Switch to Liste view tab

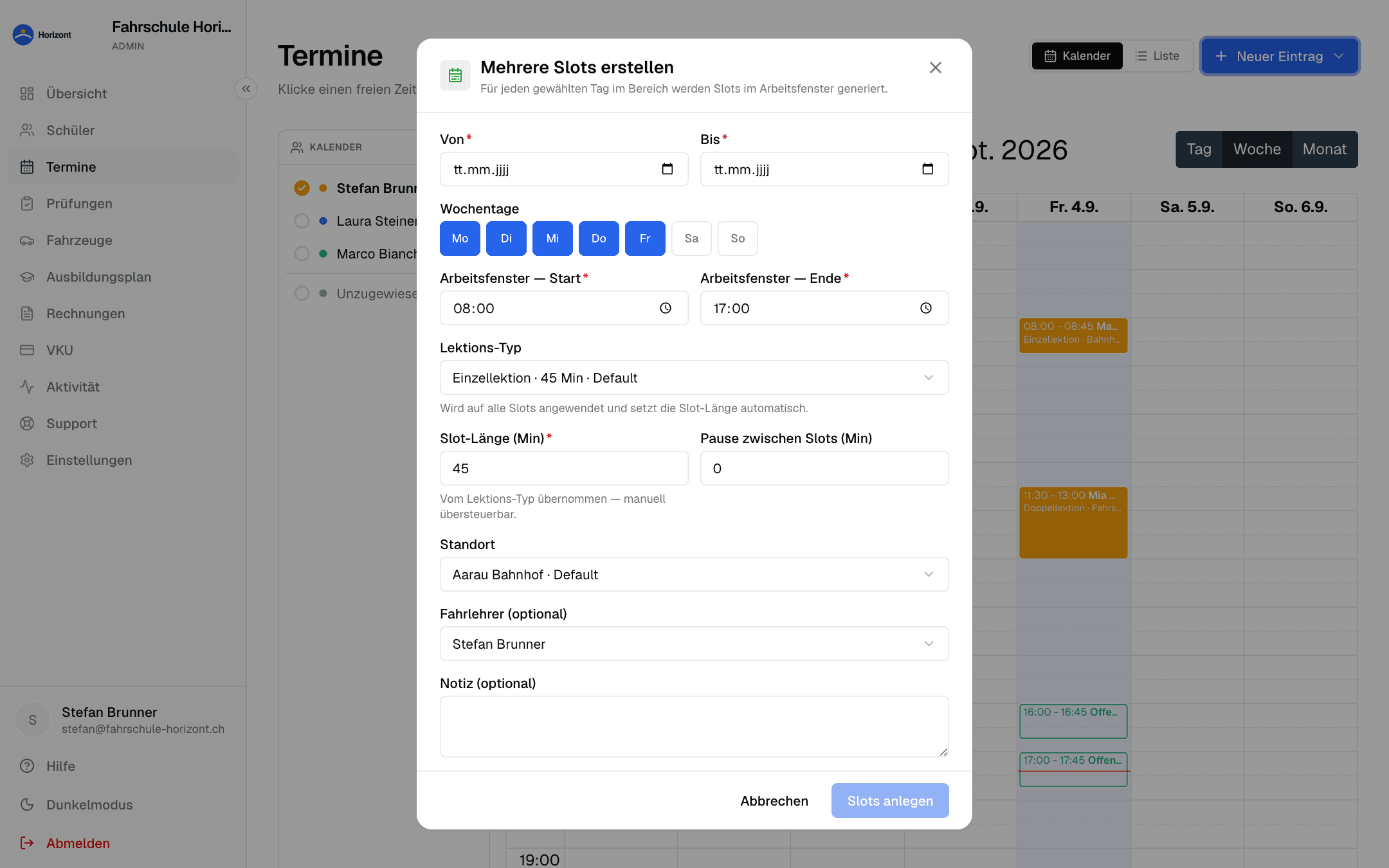click(x=1157, y=56)
